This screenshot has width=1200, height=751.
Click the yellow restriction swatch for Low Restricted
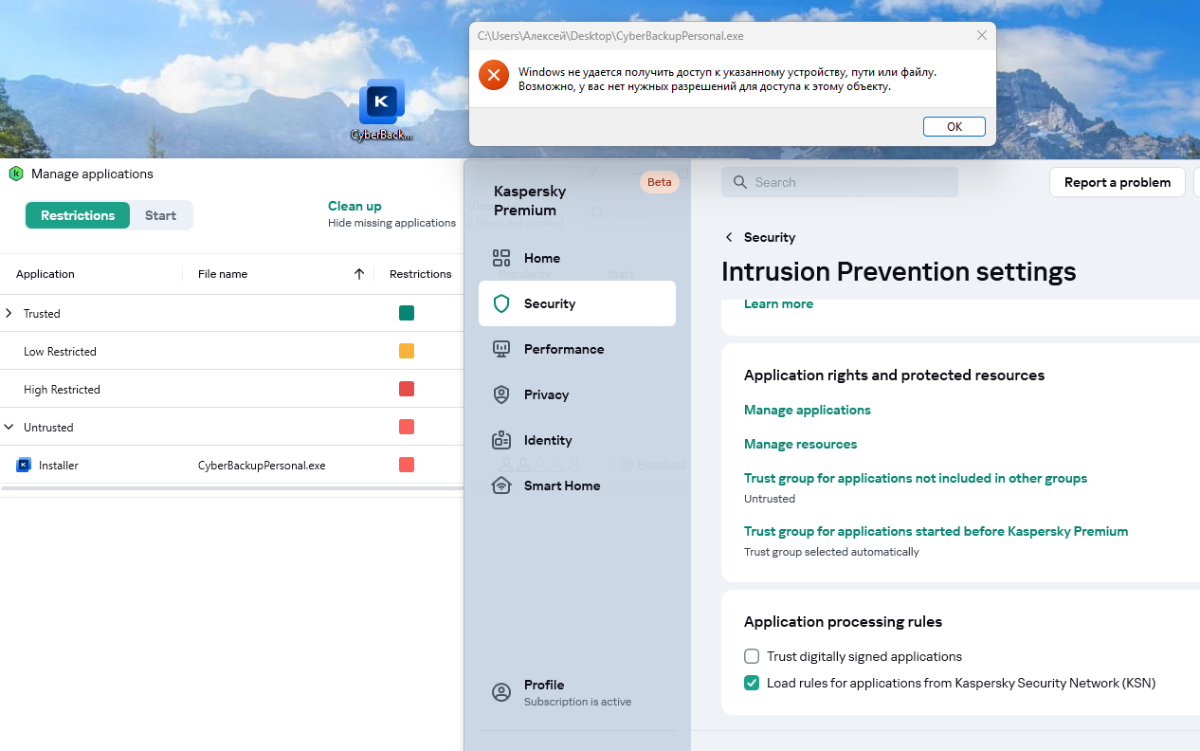406,351
